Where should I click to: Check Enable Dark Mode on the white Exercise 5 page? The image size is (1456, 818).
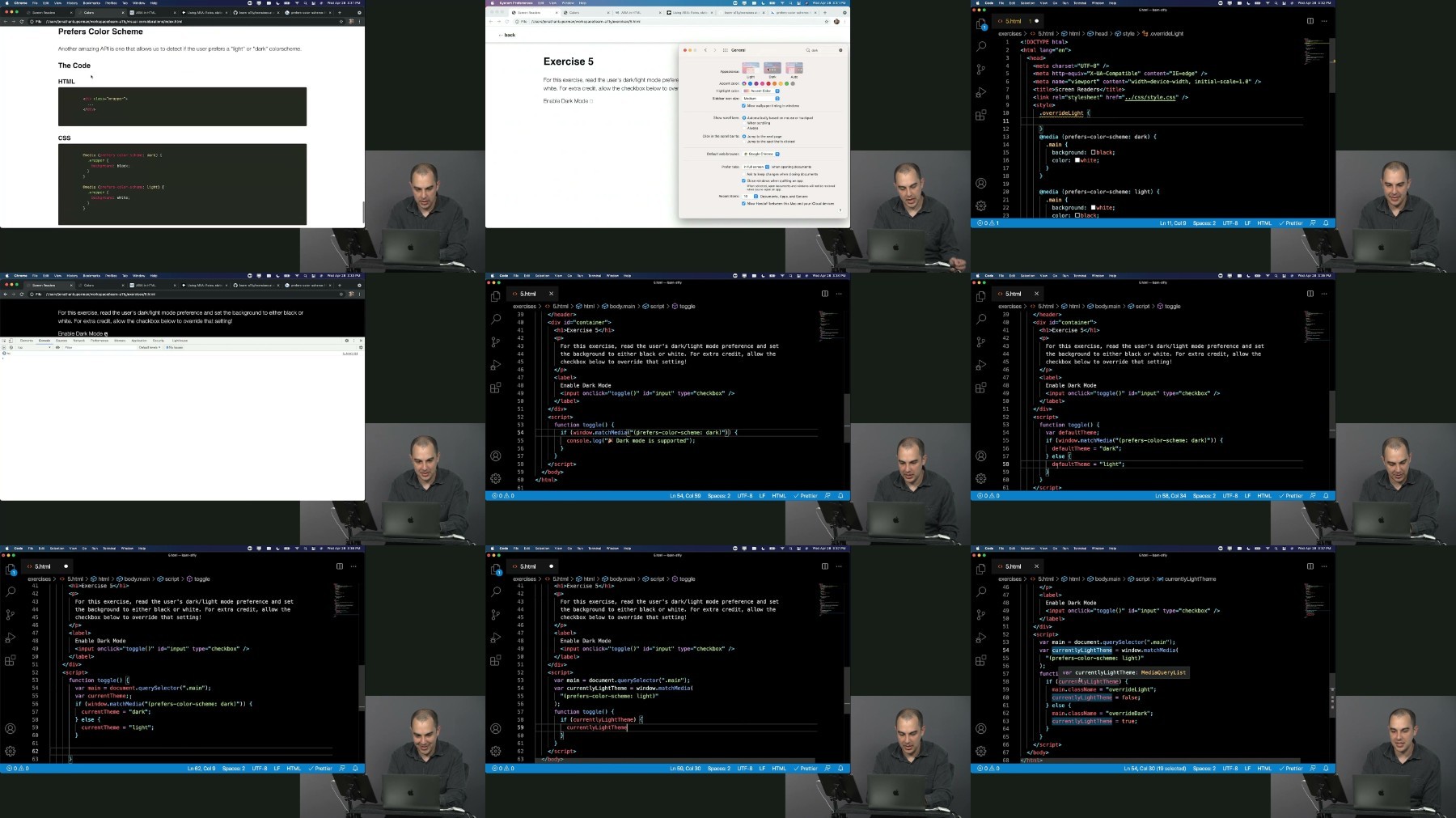point(591,101)
